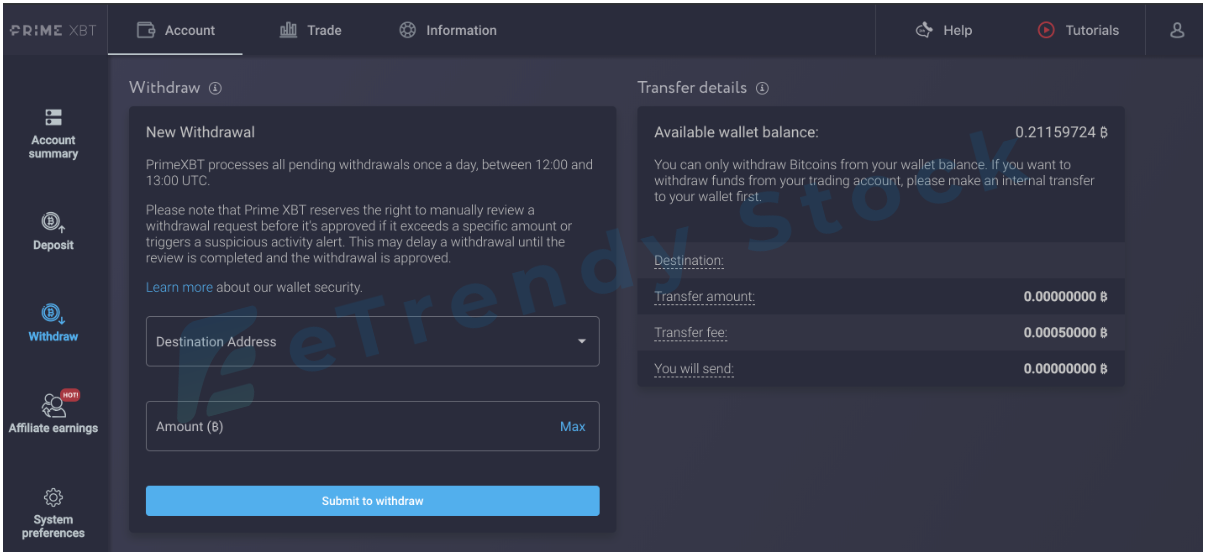Screen dimensions: 1207x555
Task: Click Max to withdraw full balance
Action: 573,426
